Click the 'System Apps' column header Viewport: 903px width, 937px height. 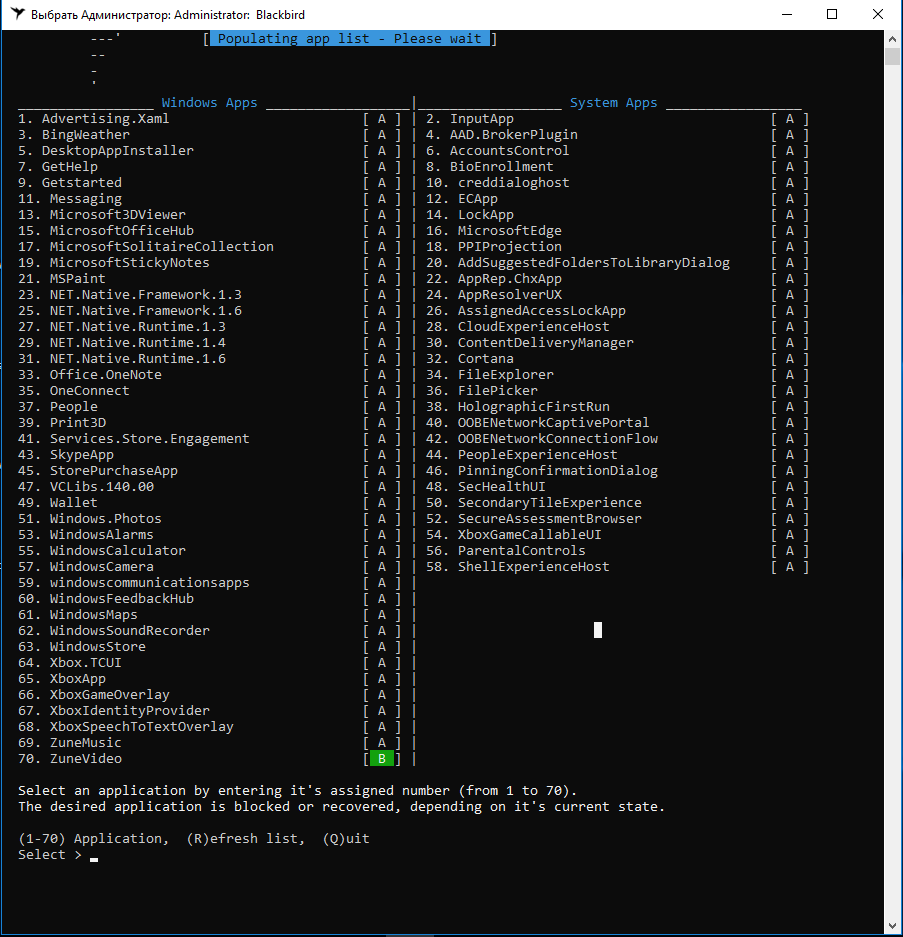[613, 103]
